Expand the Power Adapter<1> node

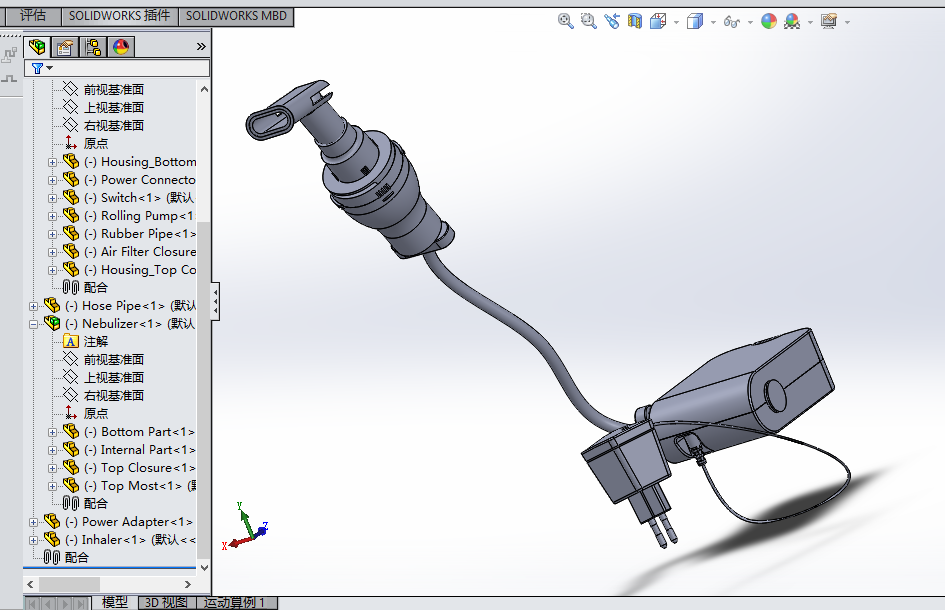point(34,523)
